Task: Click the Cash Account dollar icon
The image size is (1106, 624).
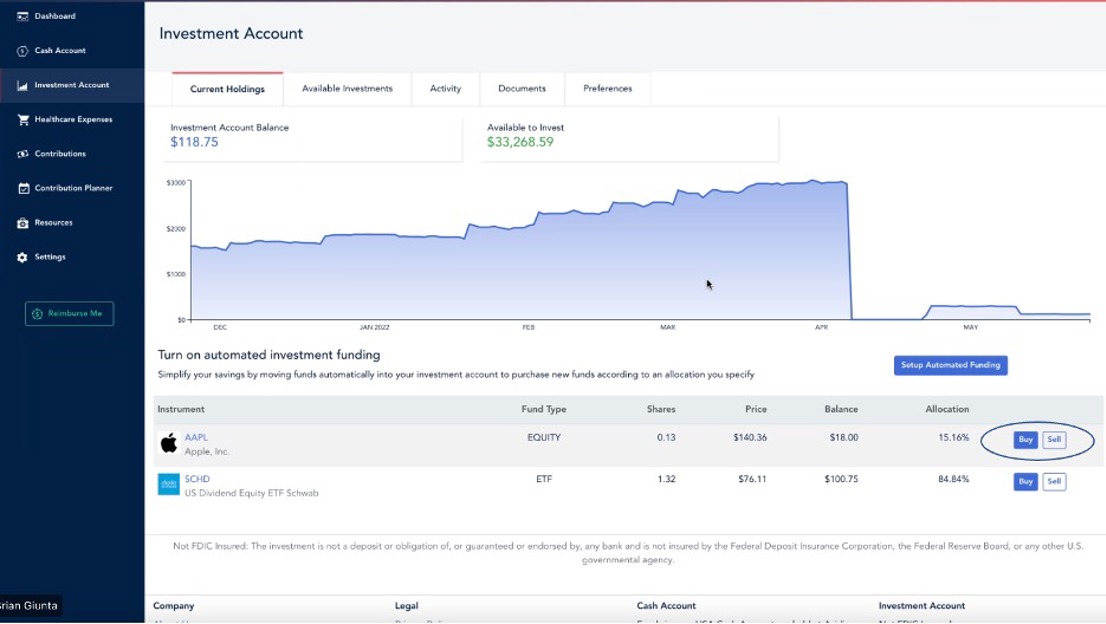Action: tap(22, 51)
